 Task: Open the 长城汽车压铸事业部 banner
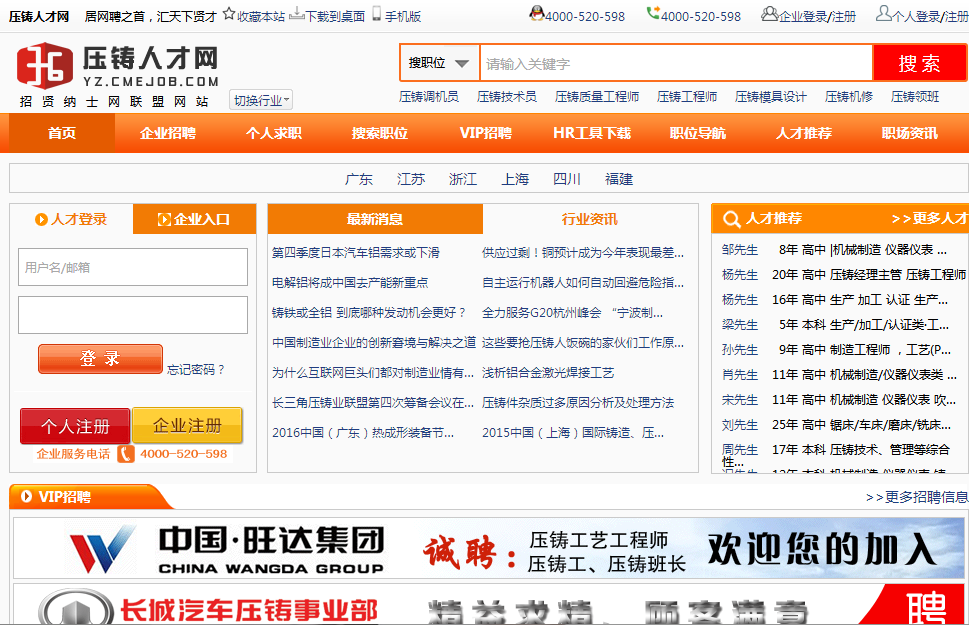[488, 604]
